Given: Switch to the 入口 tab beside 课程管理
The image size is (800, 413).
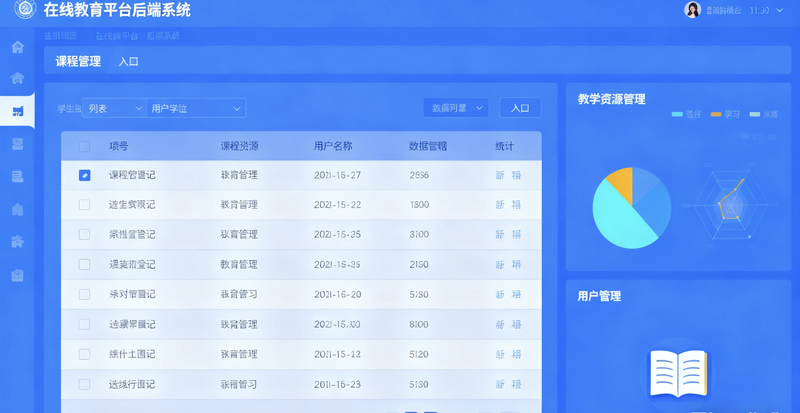Looking at the screenshot, I should coord(128,62).
